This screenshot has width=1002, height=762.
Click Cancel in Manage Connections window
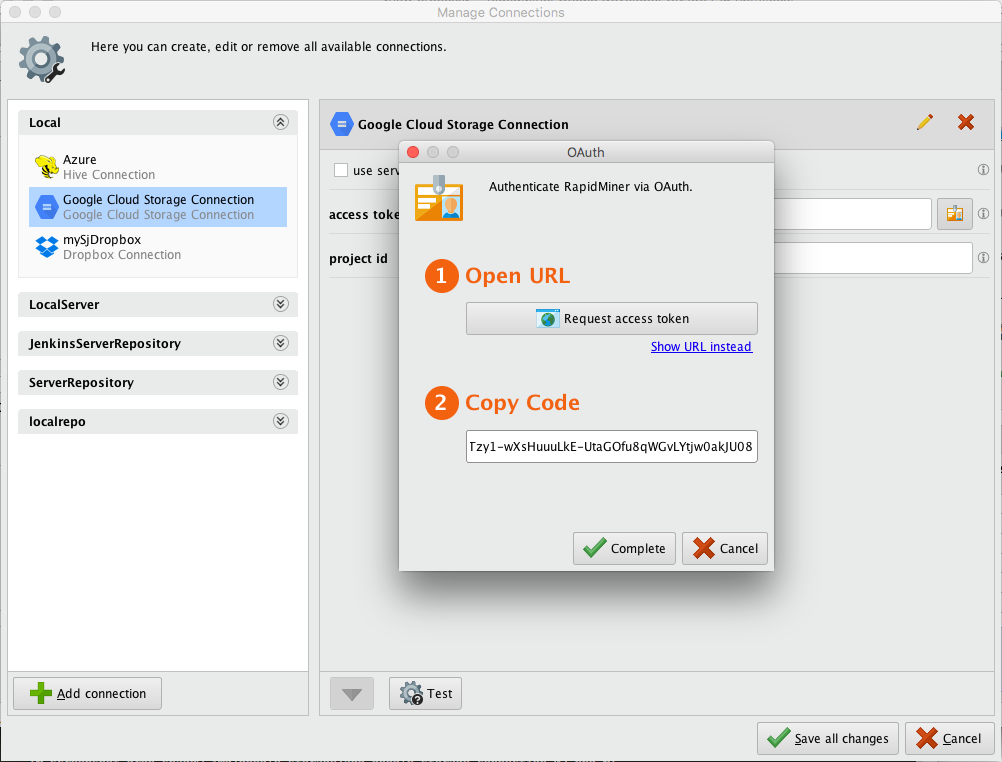(x=950, y=738)
